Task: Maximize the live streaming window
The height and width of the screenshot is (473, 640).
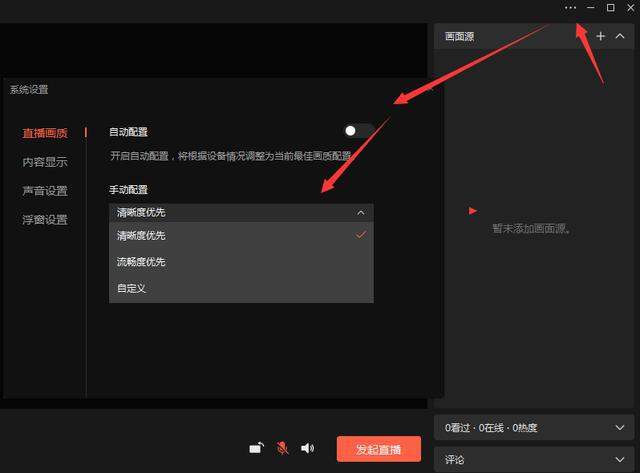Action: [611, 8]
